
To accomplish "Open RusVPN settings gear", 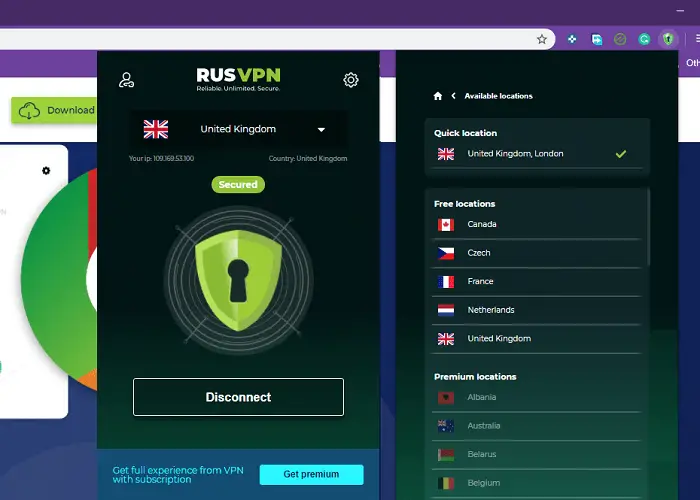I will point(350,80).
